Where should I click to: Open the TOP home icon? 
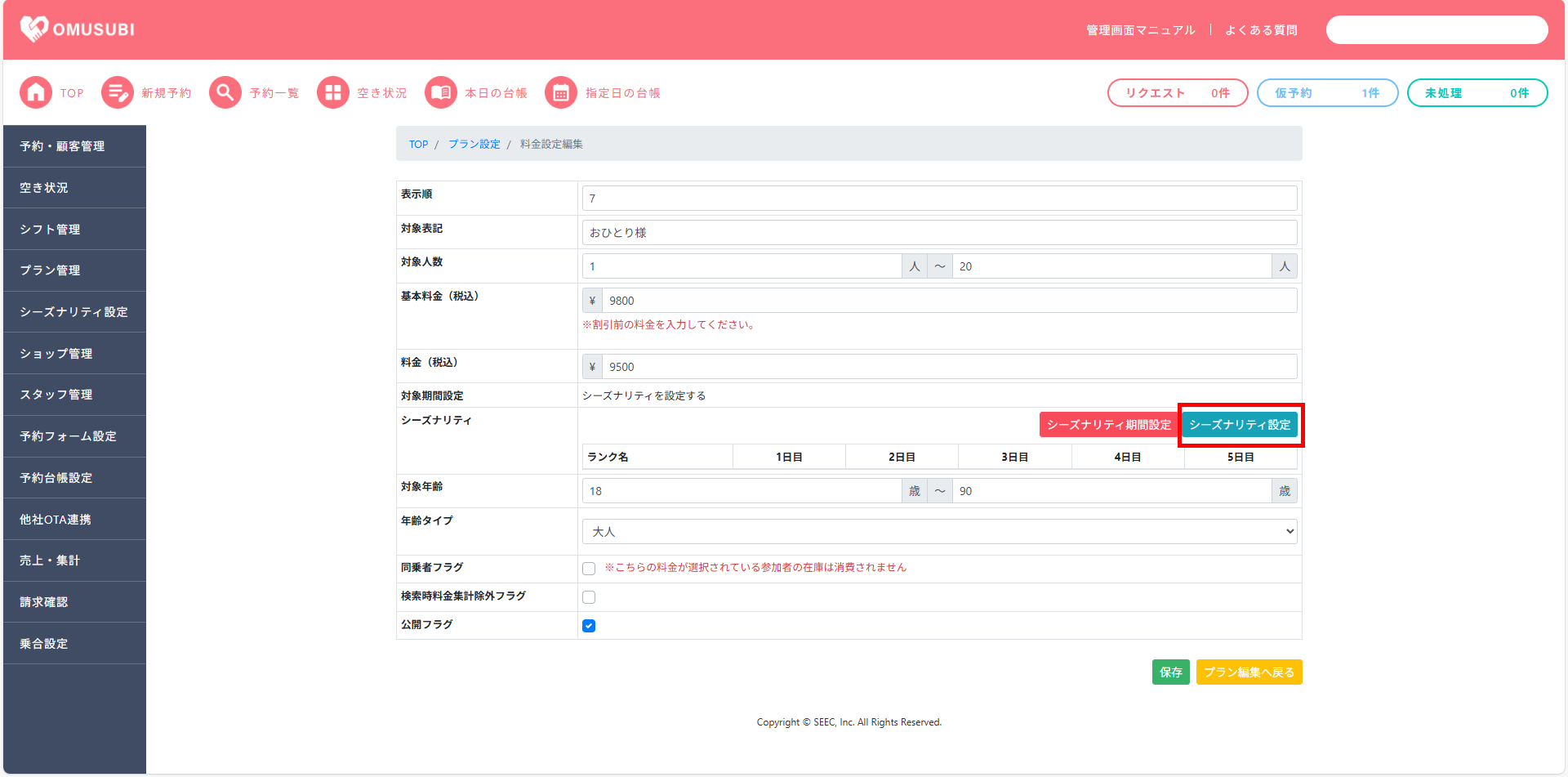[36, 93]
